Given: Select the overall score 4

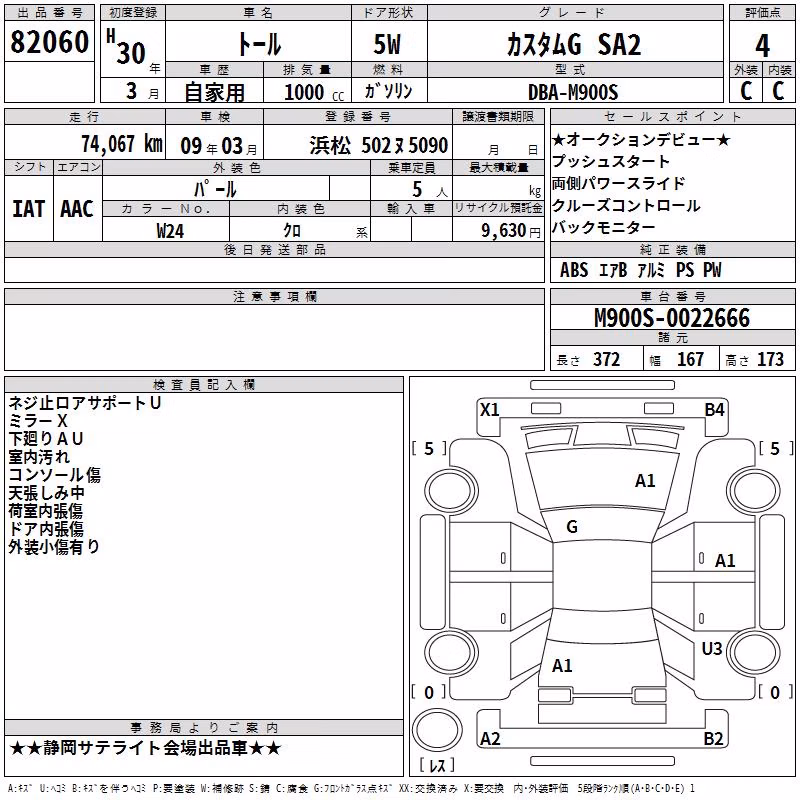Looking at the screenshot, I should (762, 45).
